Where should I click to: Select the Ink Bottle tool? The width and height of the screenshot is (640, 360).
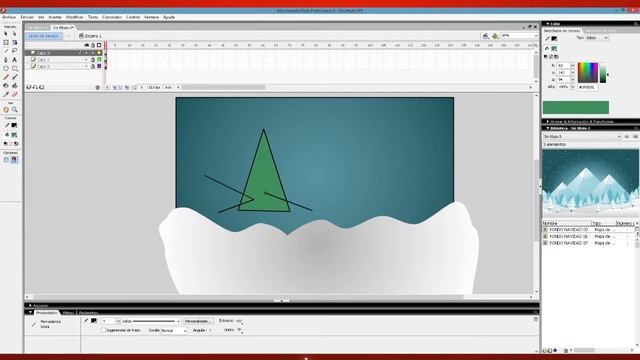(6, 86)
